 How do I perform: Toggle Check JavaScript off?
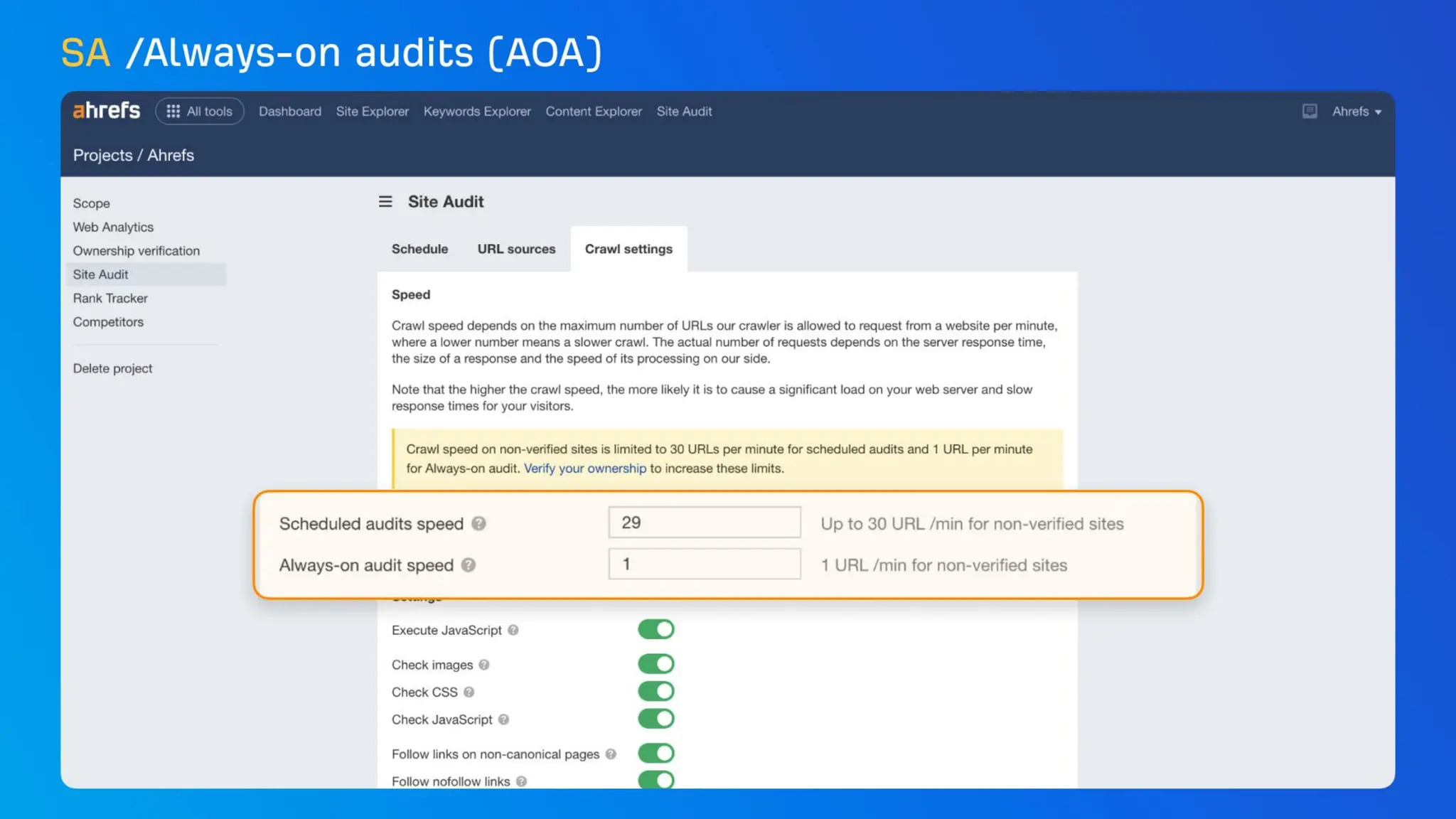tap(656, 719)
